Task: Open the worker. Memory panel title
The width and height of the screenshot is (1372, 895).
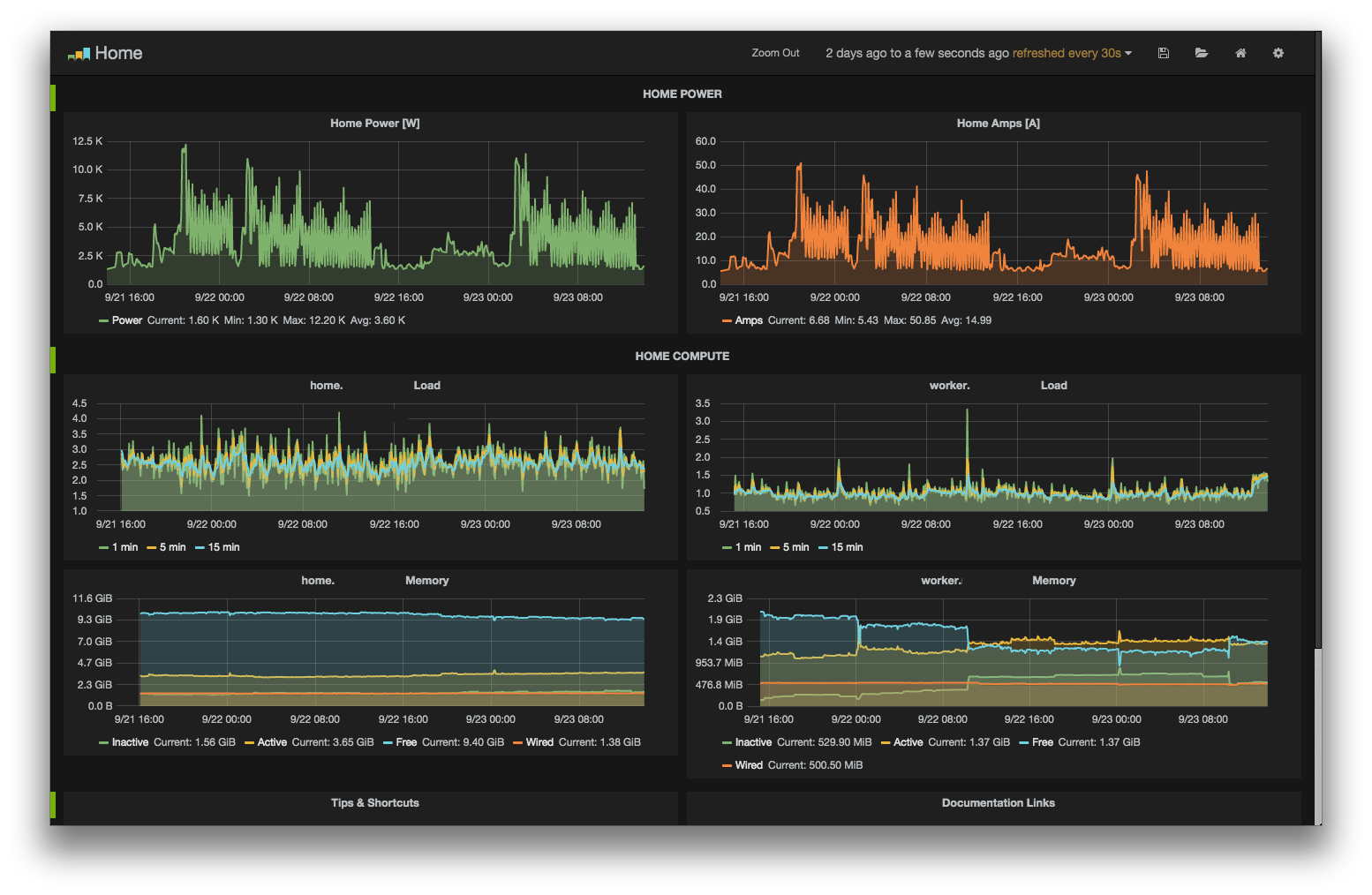Action: tap(998, 581)
